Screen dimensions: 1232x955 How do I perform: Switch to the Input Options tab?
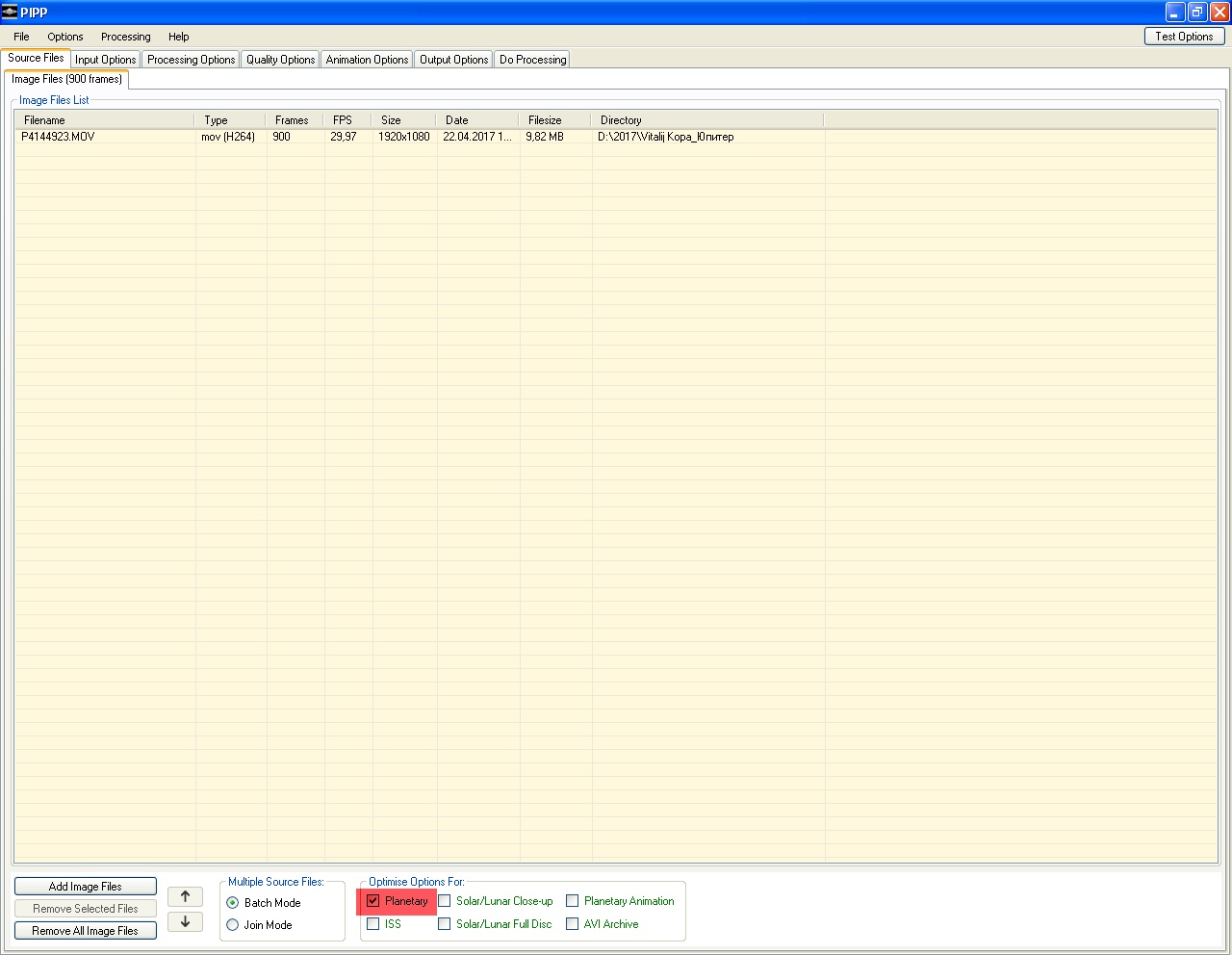click(x=106, y=60)
